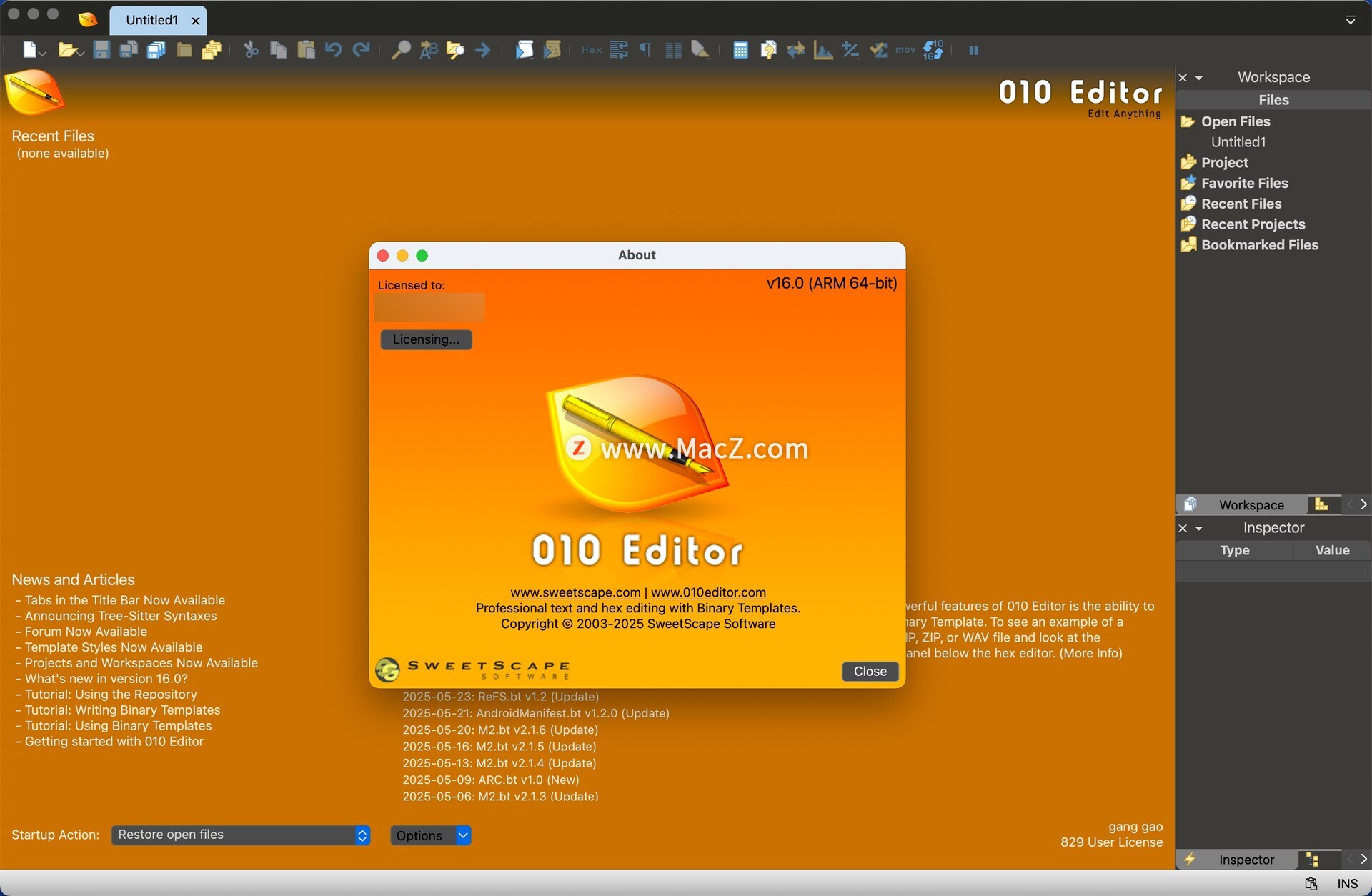
Task: Expand Recent Projects in Workspace
Action: tap(1253, 224)
